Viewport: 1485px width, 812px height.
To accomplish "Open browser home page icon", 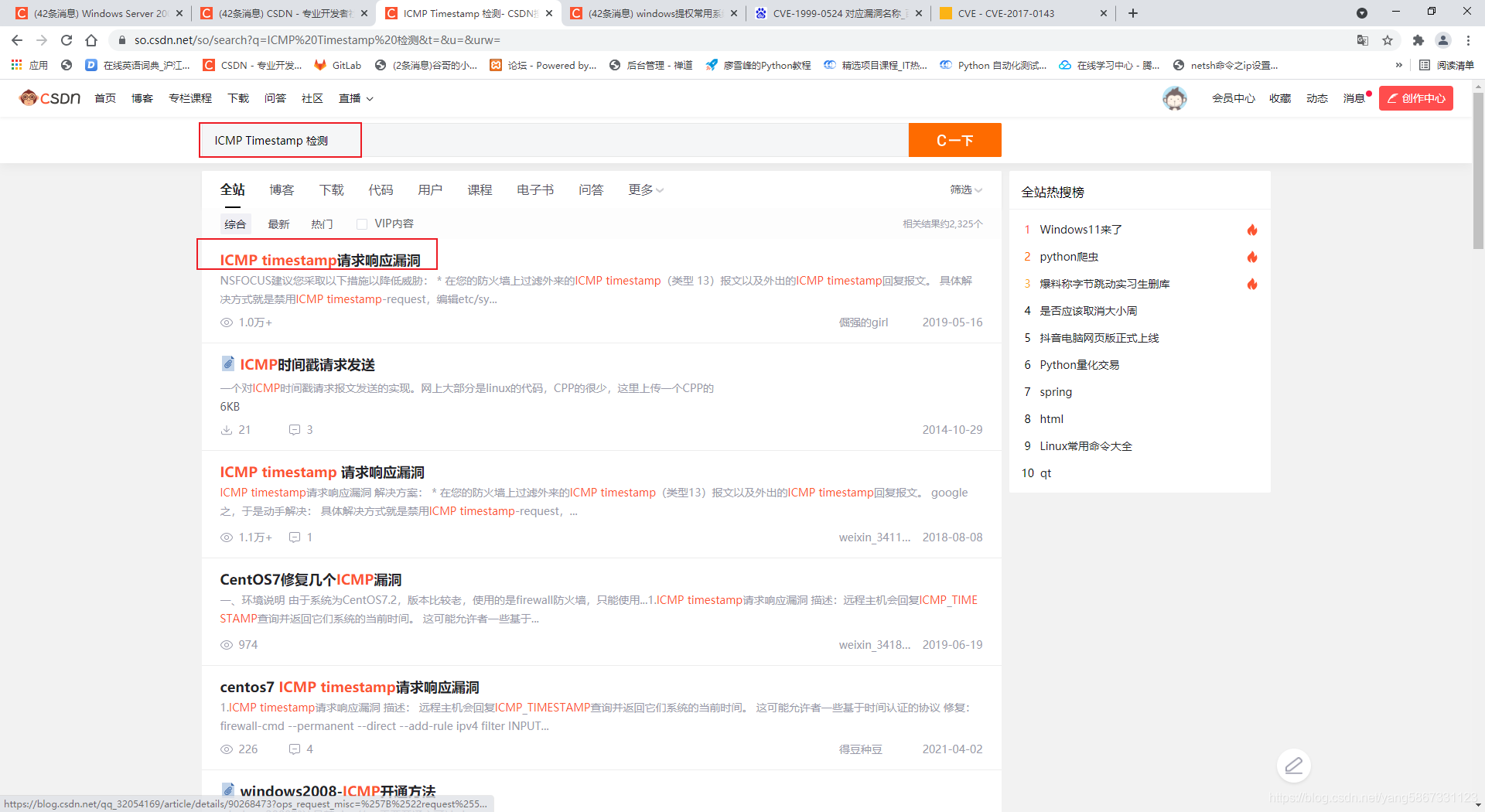I will tap(91, 40).
